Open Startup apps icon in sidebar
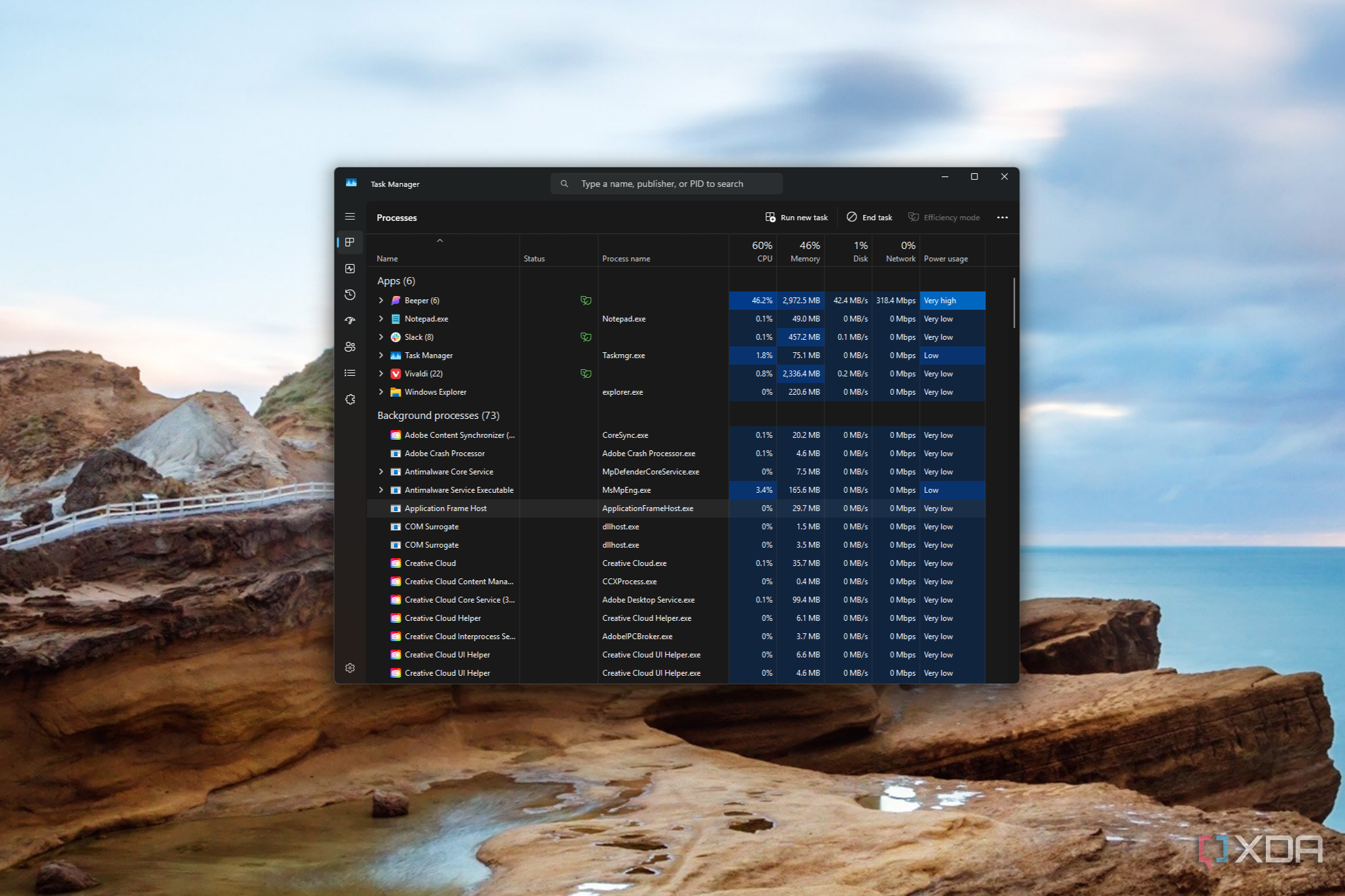The image size is (1345, 896). point(350,320)
